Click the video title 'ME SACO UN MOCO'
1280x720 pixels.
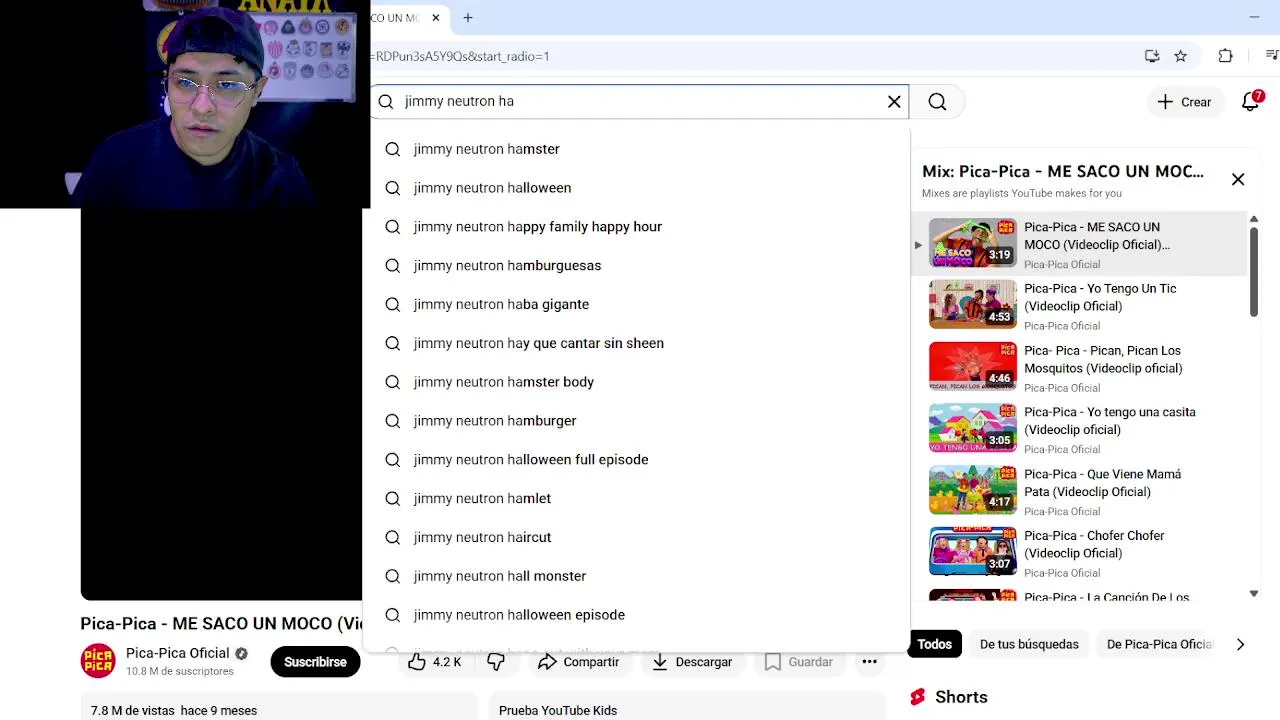pyautogui.click(x=221, y=623)
